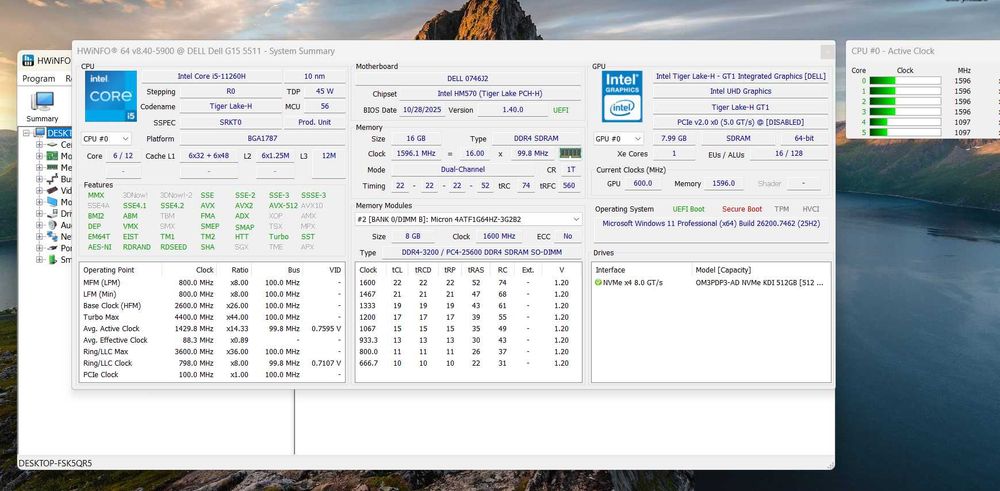Select the Avg. Active Clock row
This screenshot has height=491, width=1000.
pyautogui.click(x=212, y=328)
